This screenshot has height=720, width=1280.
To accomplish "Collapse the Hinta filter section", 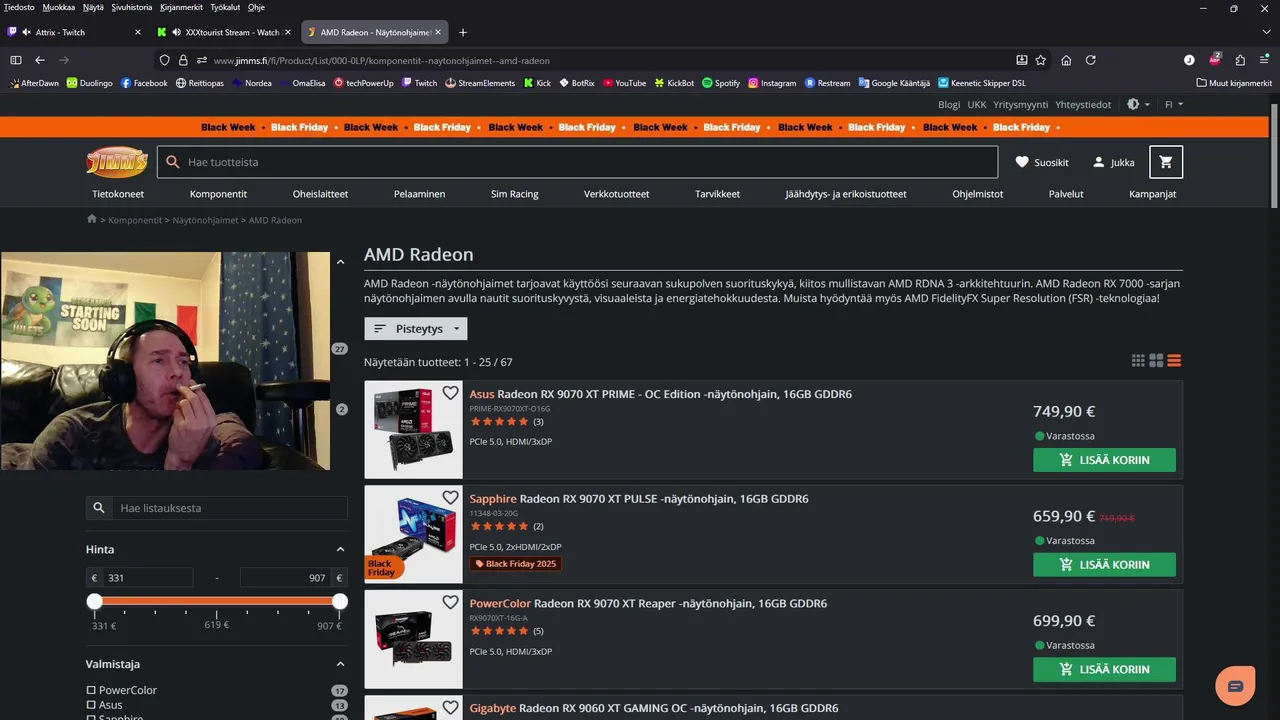I will [x=340, y=549].
